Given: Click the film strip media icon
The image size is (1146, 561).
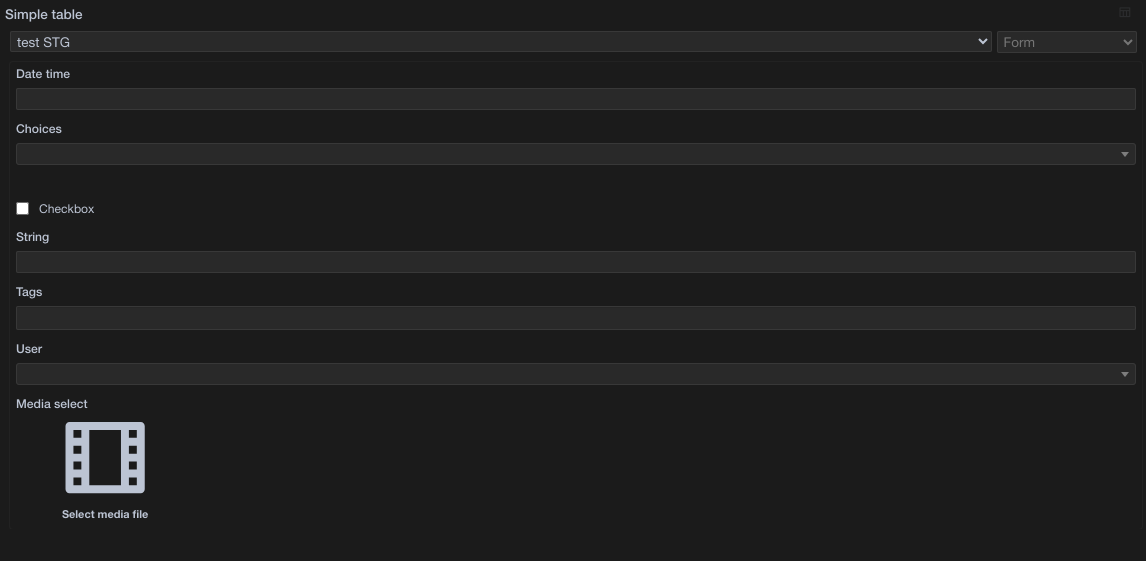Looking at the screenshot, I should click(x=105, y=457).
